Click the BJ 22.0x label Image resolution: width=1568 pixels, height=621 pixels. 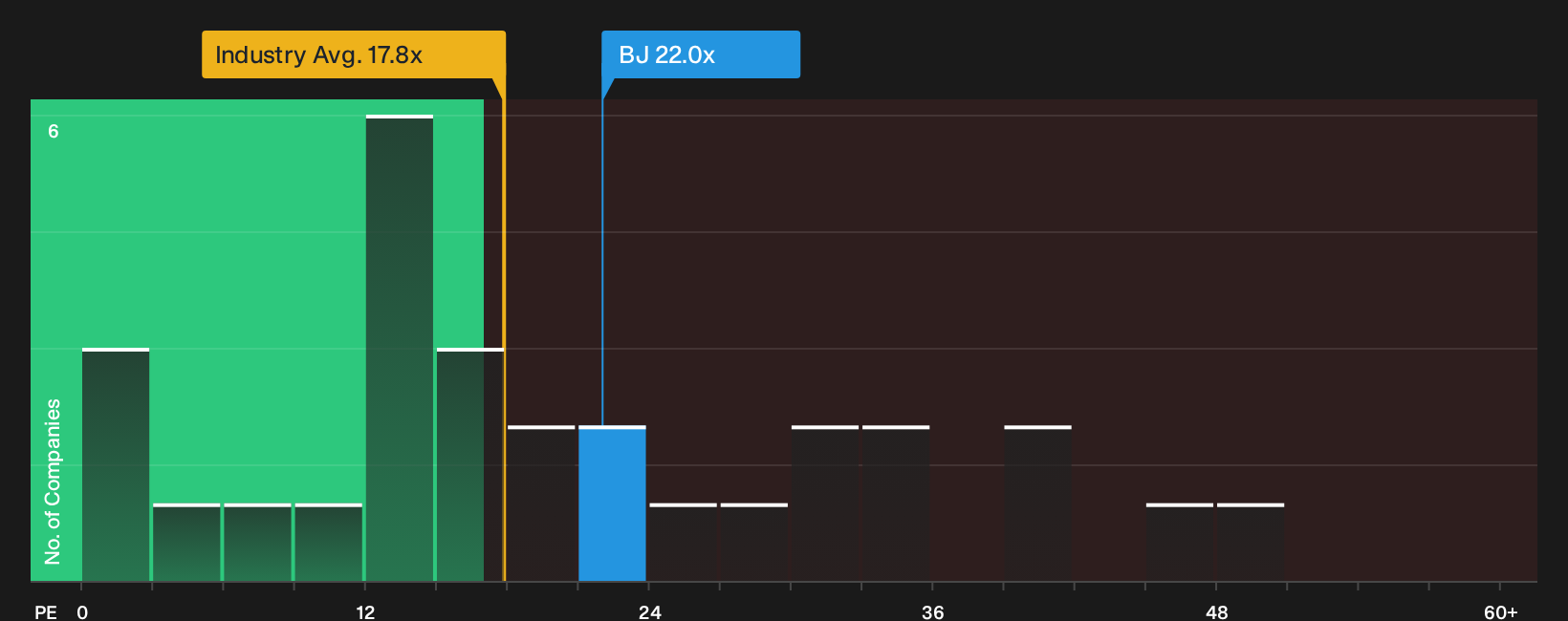point(700,54)
